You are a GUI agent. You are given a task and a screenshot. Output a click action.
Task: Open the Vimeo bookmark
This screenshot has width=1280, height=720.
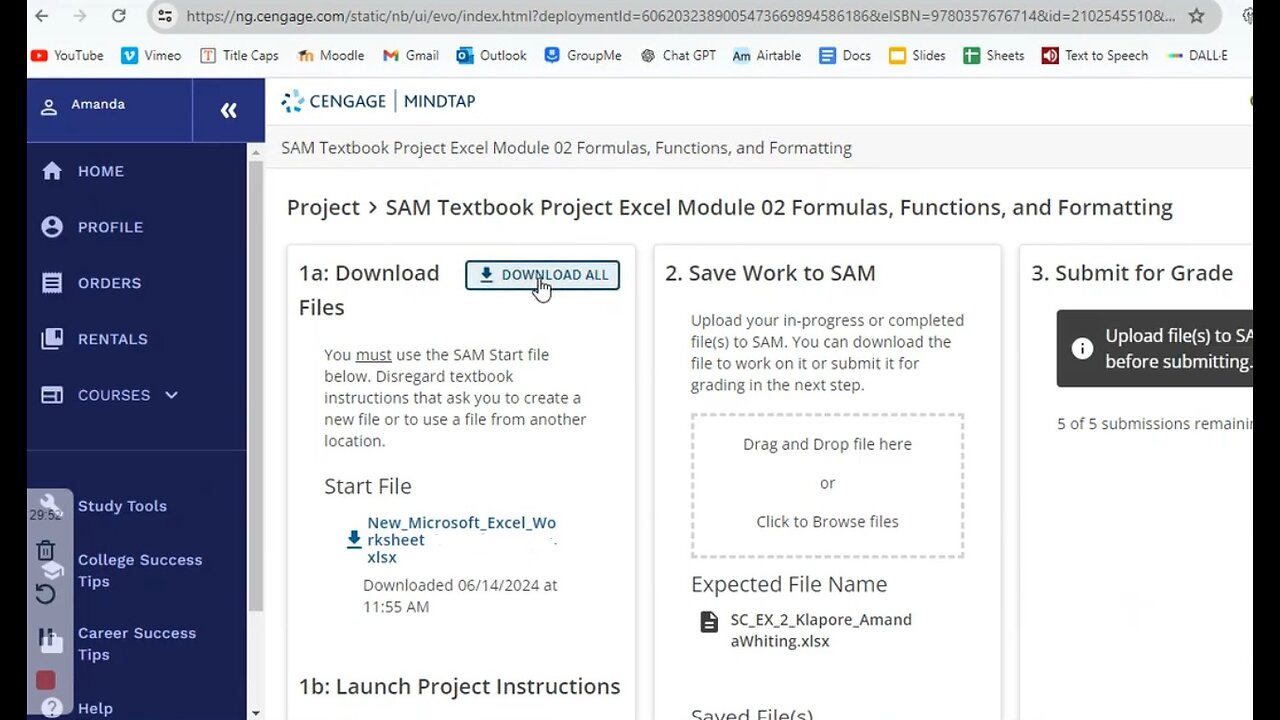pos(151,55)
